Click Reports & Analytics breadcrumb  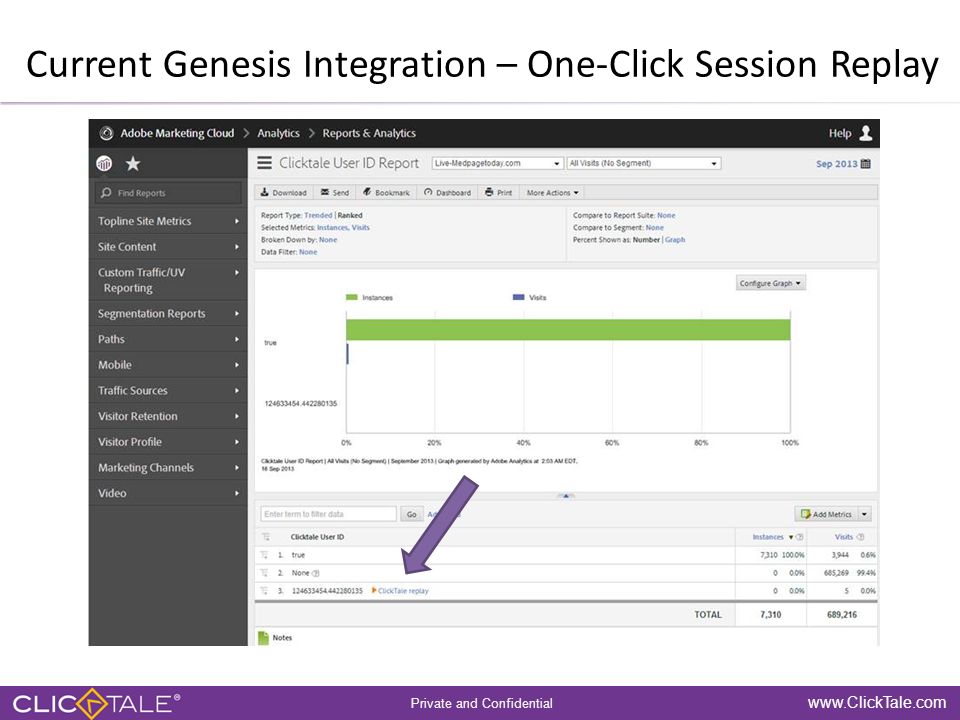[x=369, y=133]
